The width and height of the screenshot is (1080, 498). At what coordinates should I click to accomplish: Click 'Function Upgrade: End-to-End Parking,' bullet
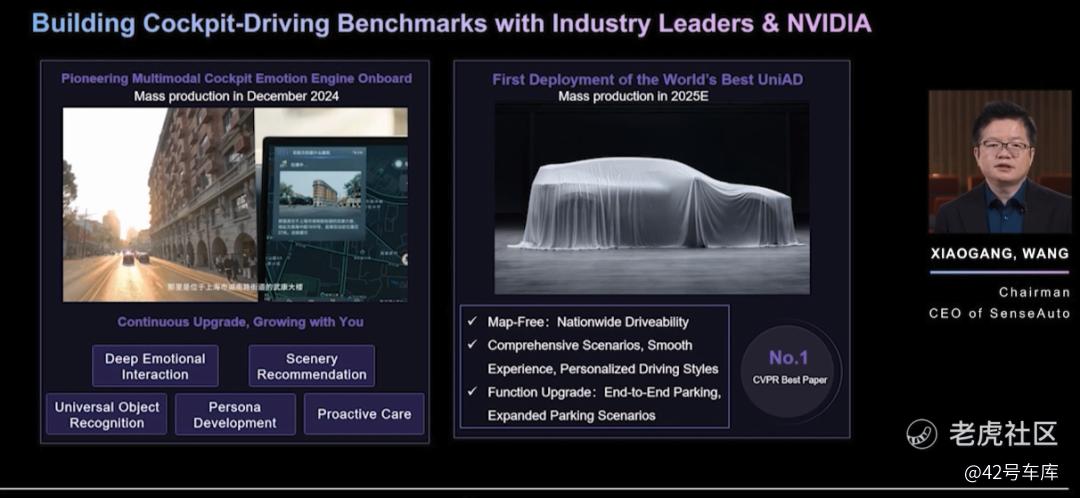pos(604,392)
